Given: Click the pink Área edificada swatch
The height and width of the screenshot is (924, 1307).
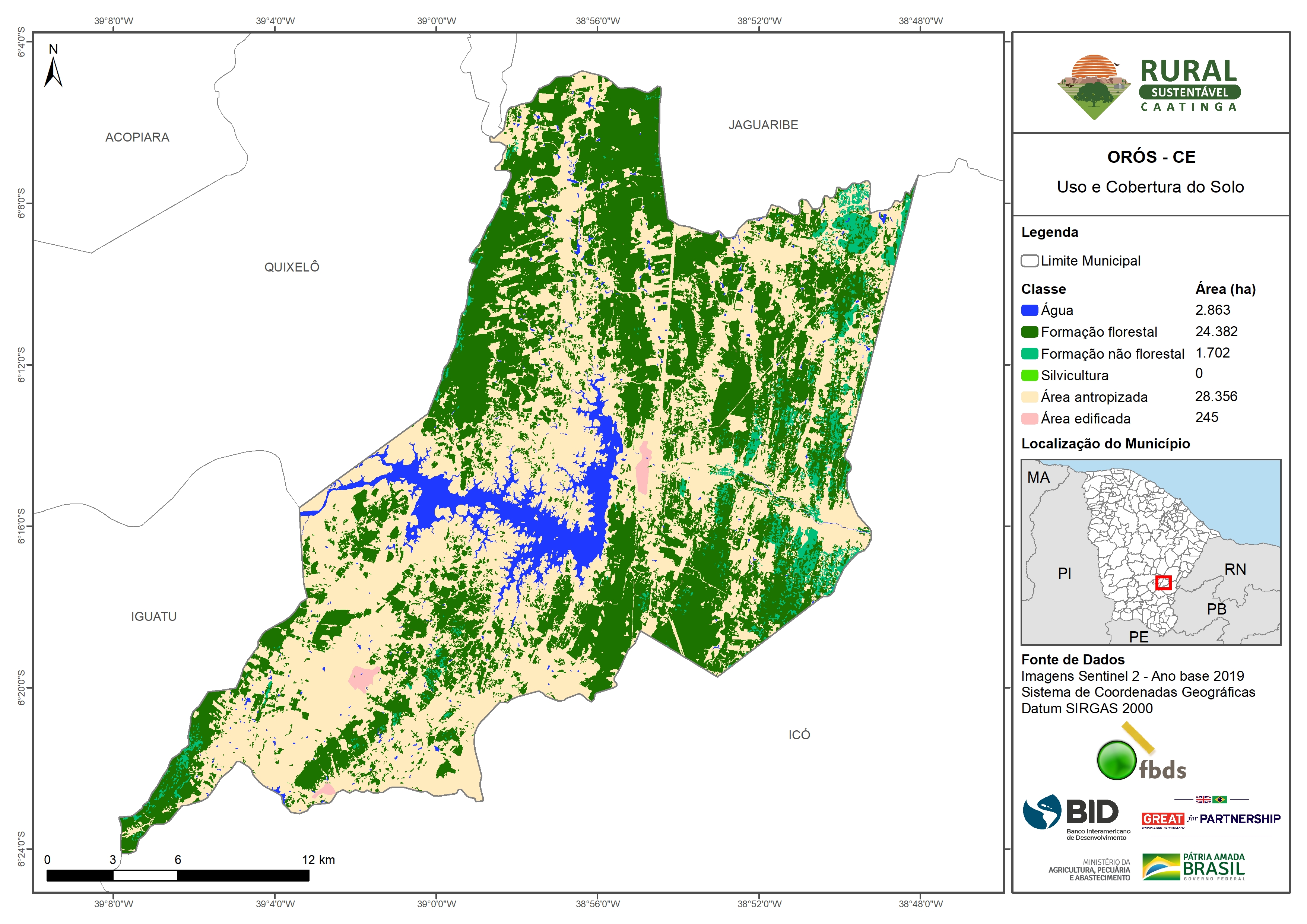Looking at the screenshot, I should (x=1029, y=419).
